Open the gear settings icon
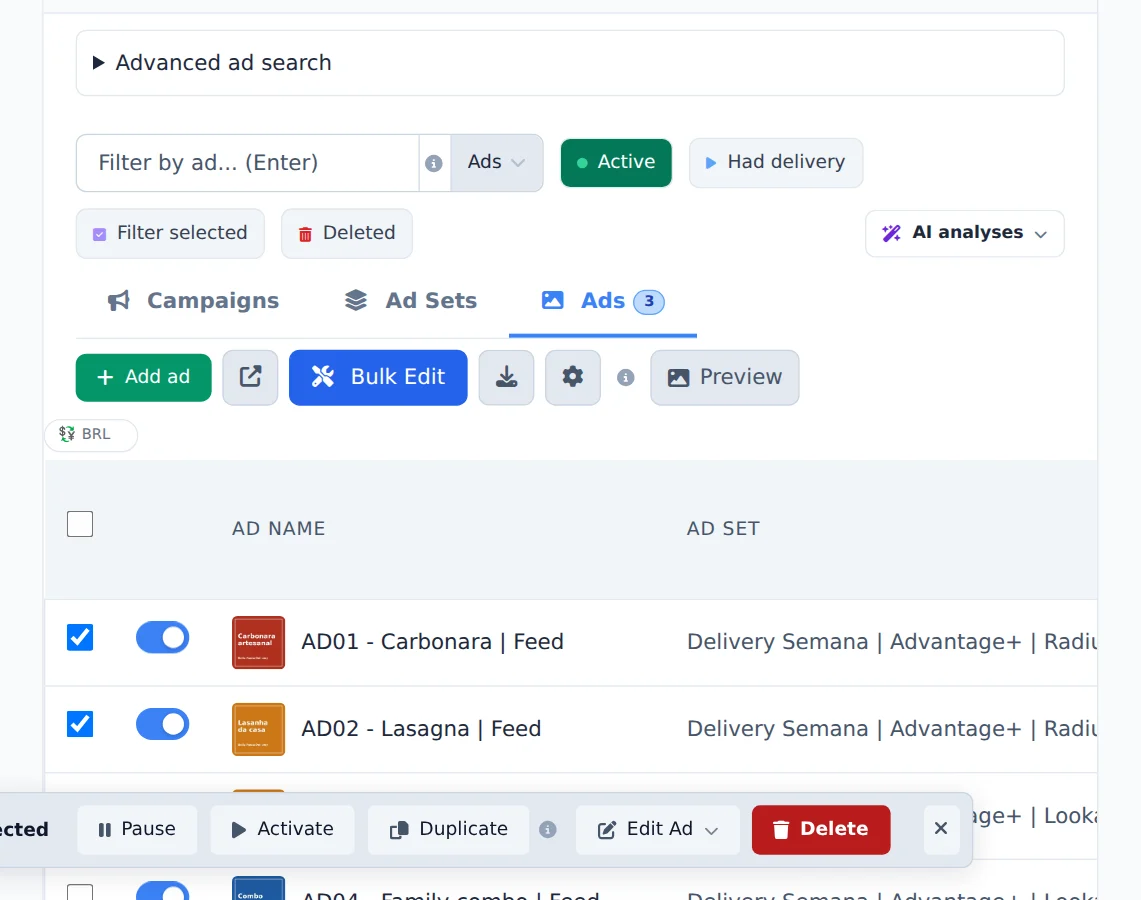This screenshot has width=1141, height=900. pos(573,377)
